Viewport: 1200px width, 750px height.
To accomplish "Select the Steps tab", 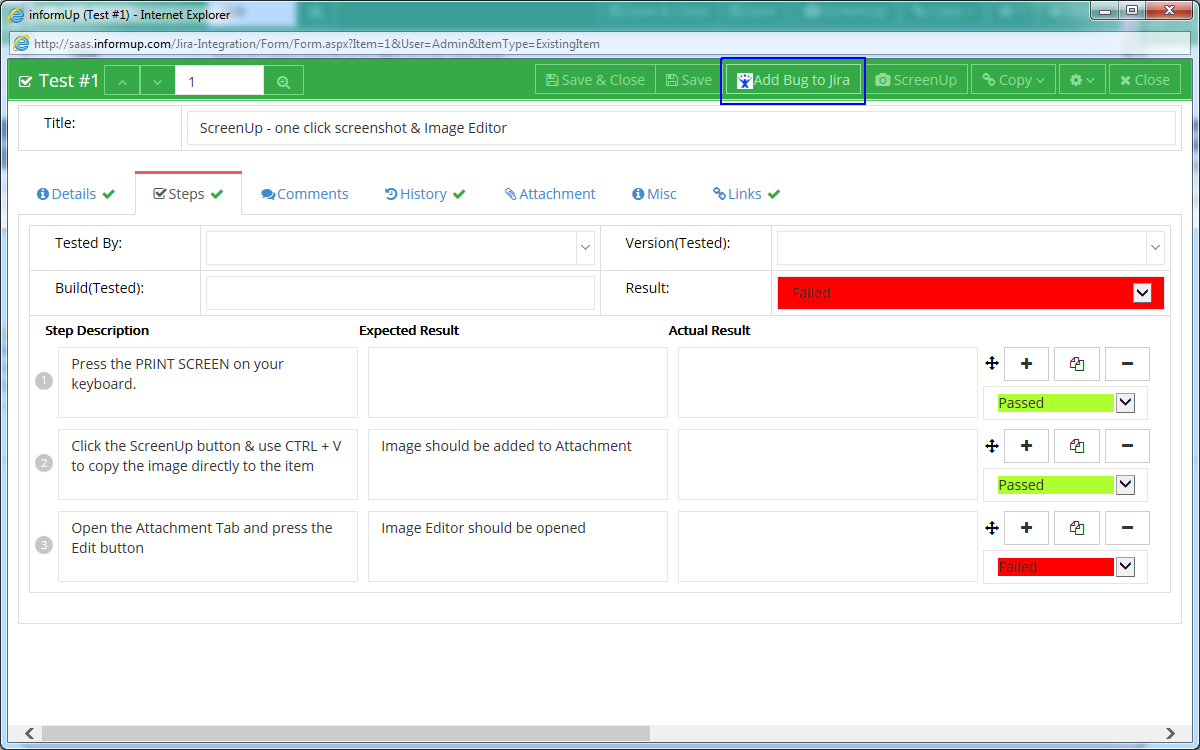I will click(188, 194).
